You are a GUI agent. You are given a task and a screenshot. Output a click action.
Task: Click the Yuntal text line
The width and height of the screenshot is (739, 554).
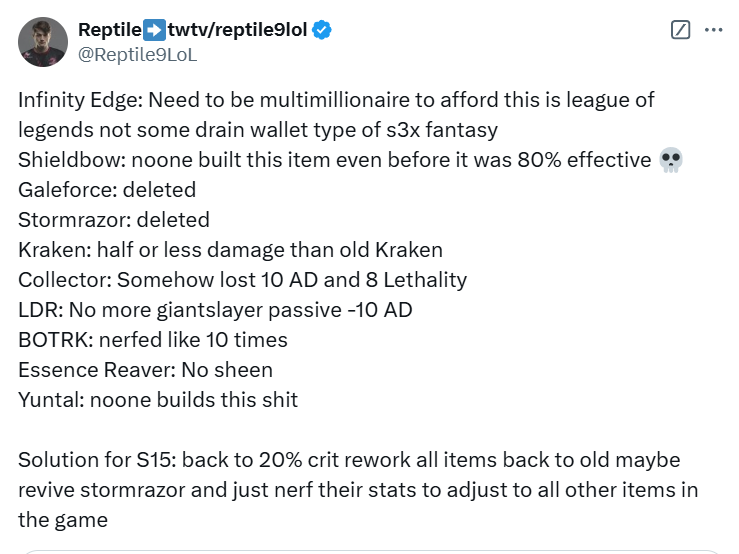point(158,400)
